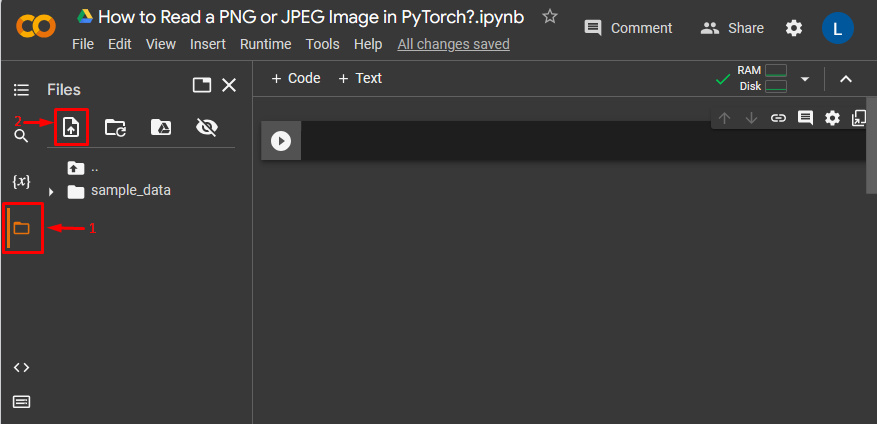Open the Insert menu
The height and width of the screenshot is (424, 877).
tap(207, 44)
